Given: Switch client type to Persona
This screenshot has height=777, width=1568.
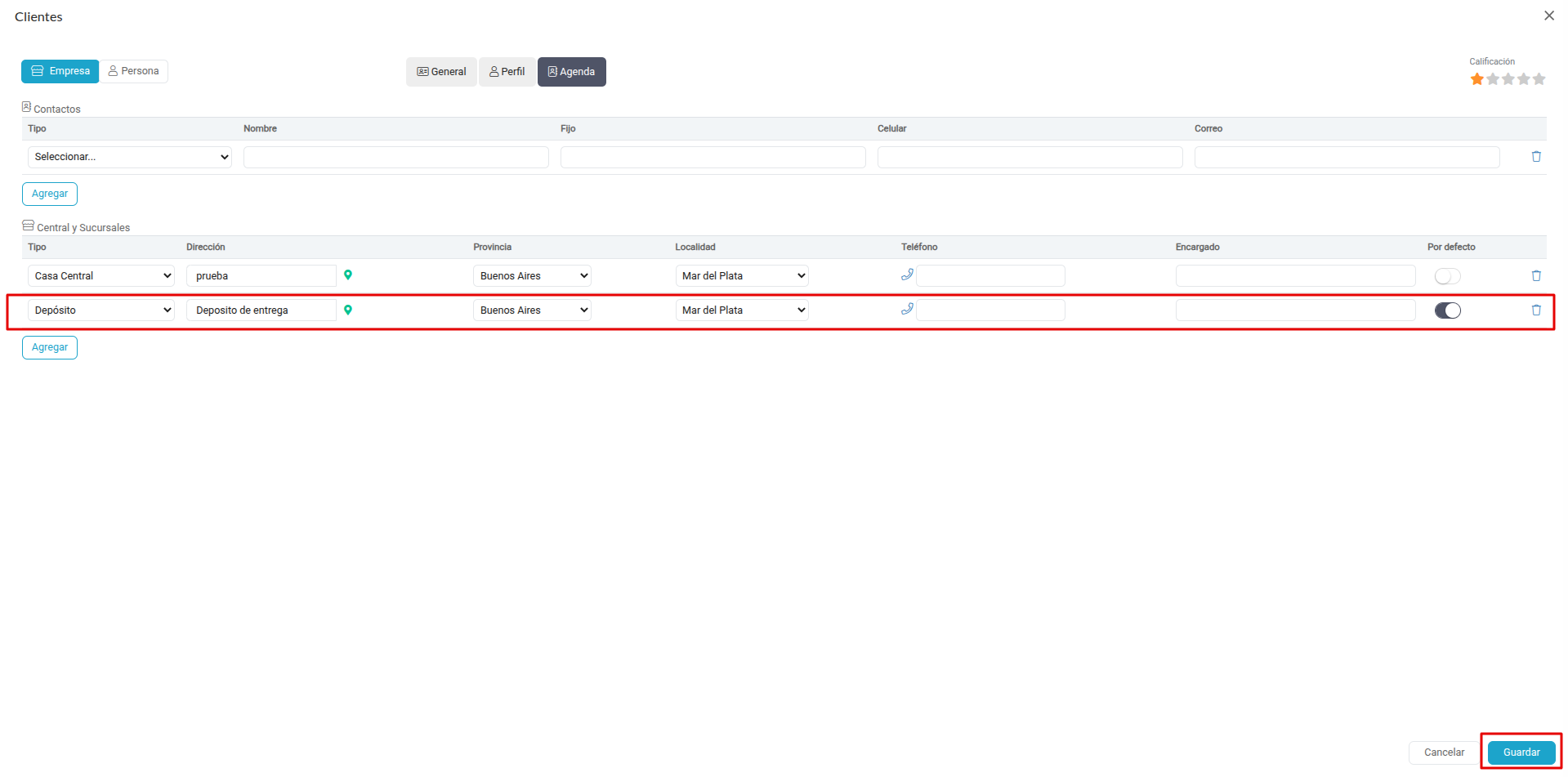Looking at the screenshot, I should 134,71.
